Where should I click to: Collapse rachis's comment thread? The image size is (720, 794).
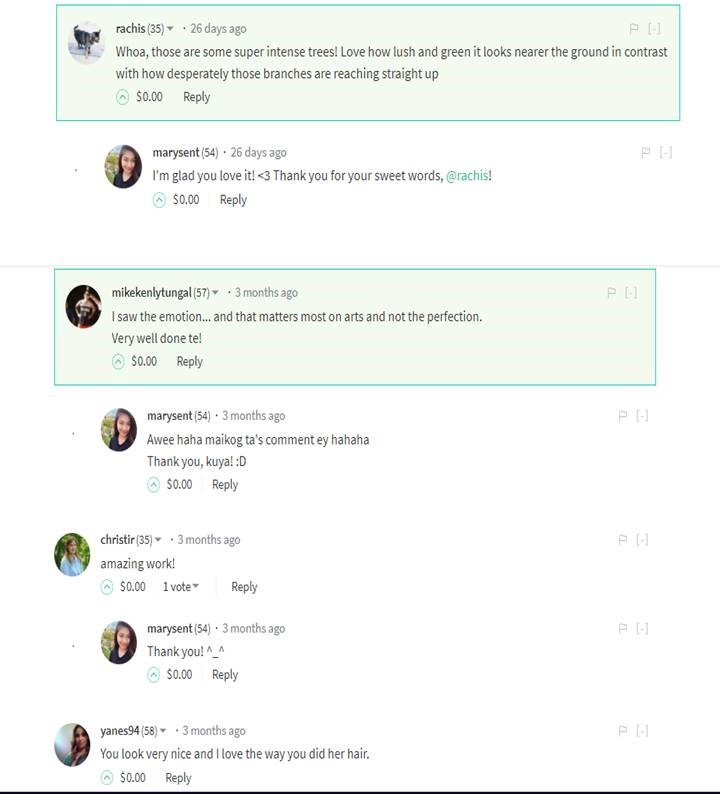coord(654,29)
